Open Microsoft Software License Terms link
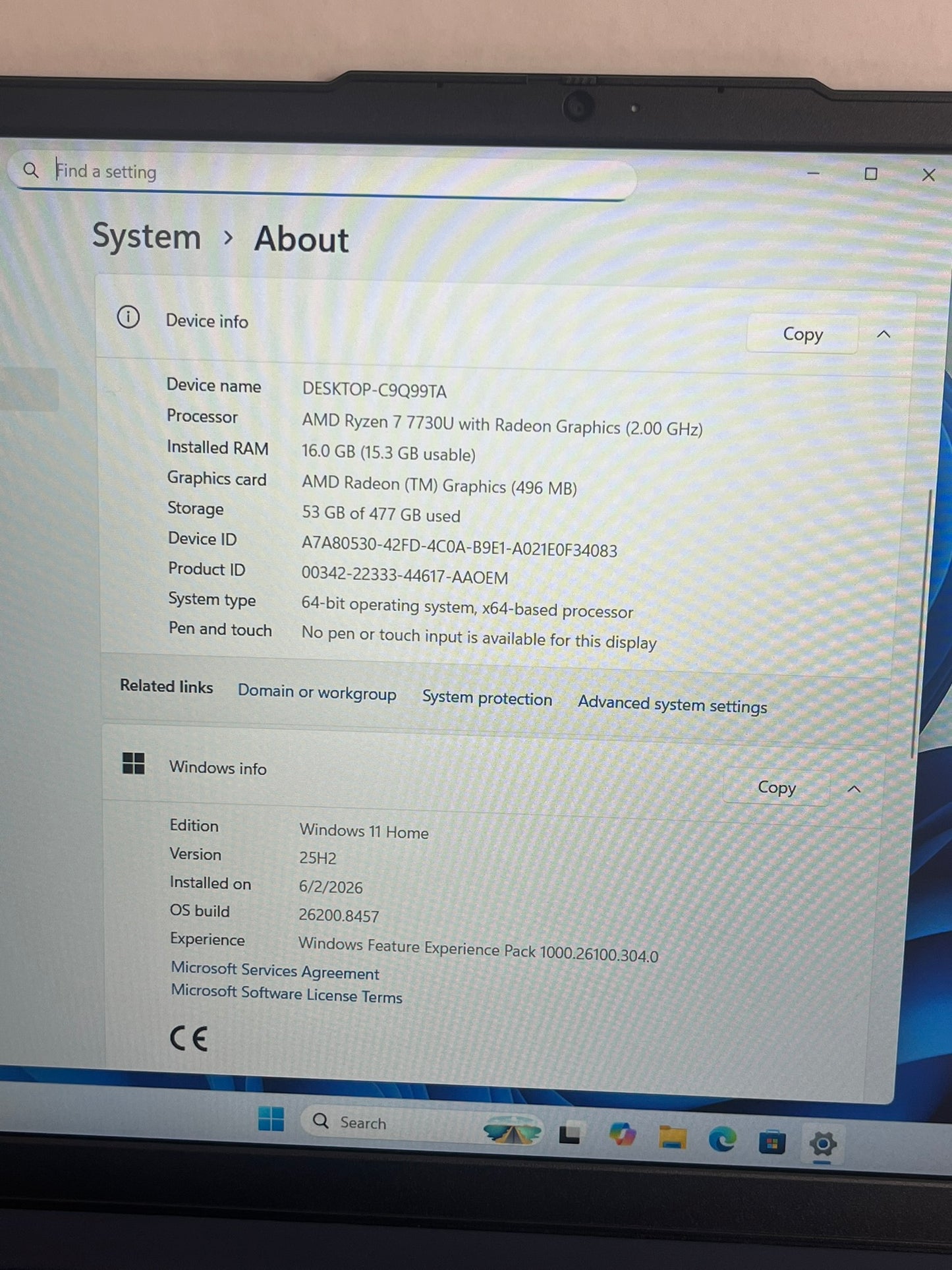This screenshot has width=952, height=1270. 287,994
